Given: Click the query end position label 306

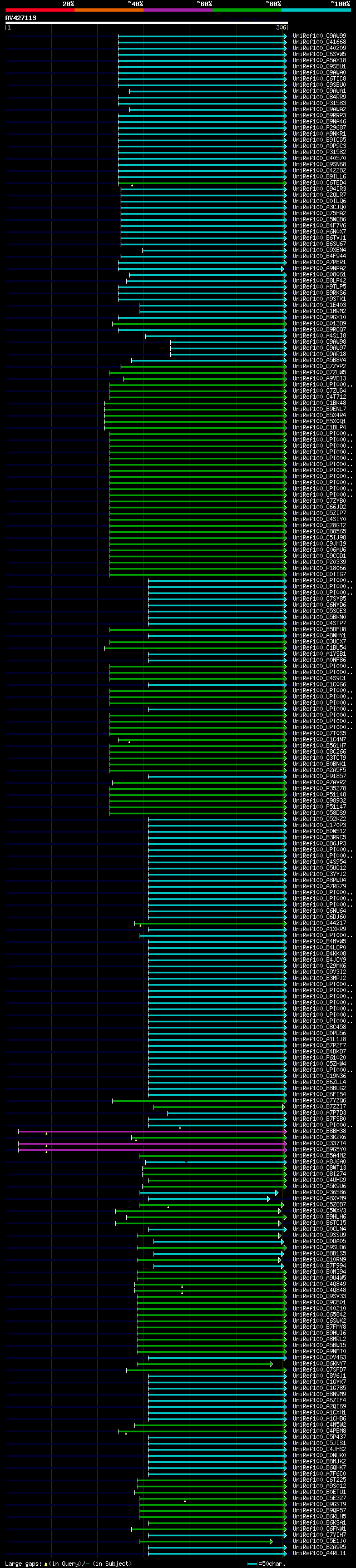Looking at the screenshot, I should click(x=280, y=27).
